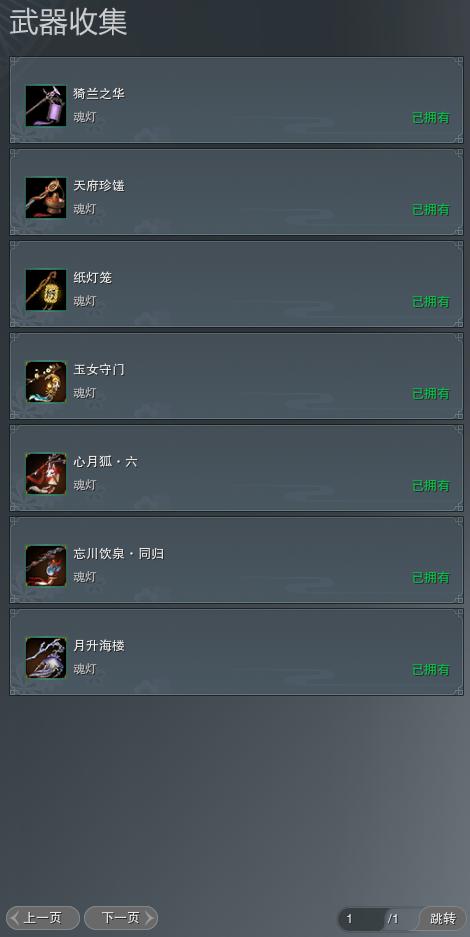Click the 猗兰之华 purple lantern icon
Viewport: 470px width, 937px height.
click(46, 106)
